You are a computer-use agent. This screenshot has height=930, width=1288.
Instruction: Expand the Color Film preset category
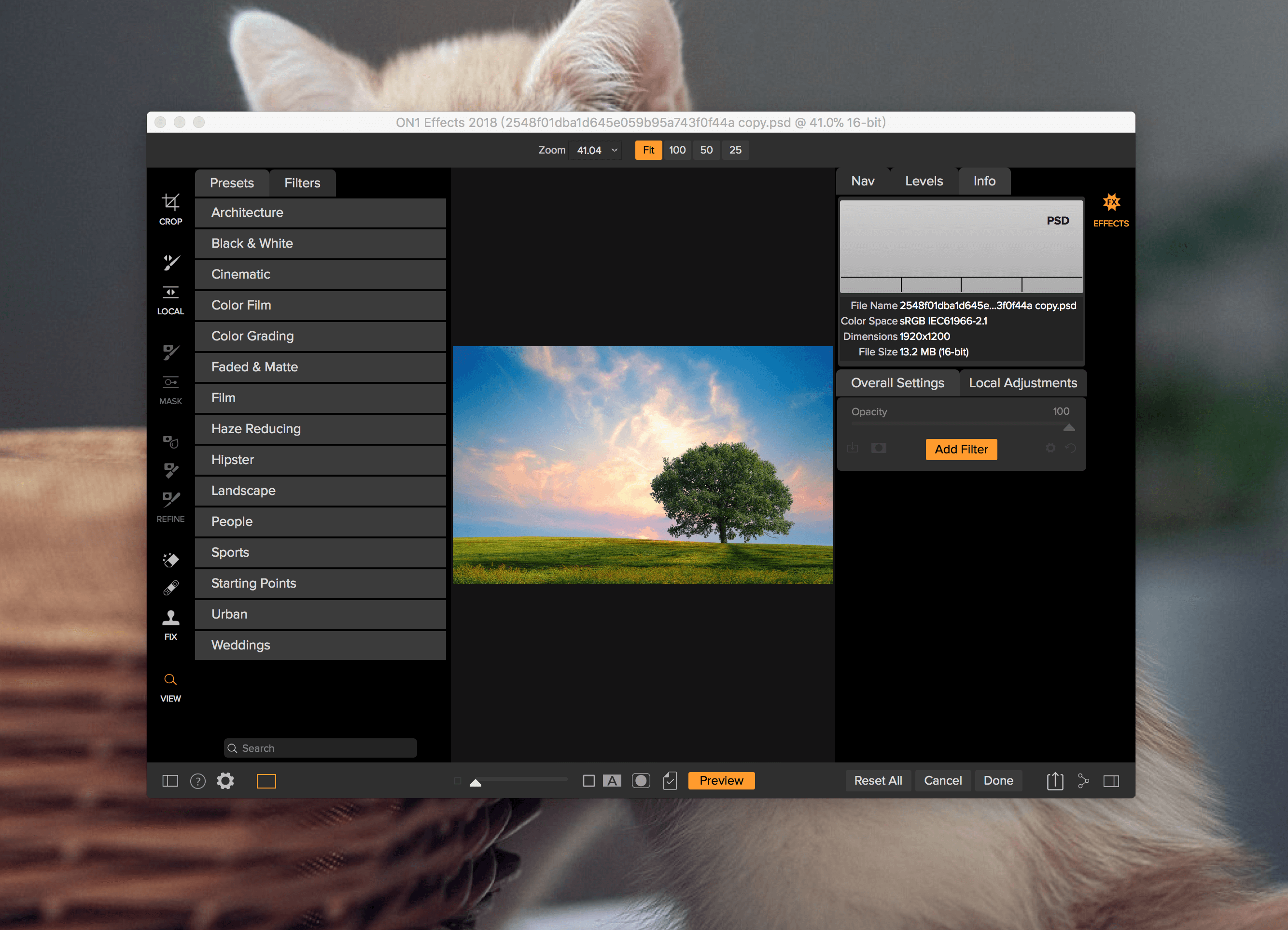coord(320,305)
